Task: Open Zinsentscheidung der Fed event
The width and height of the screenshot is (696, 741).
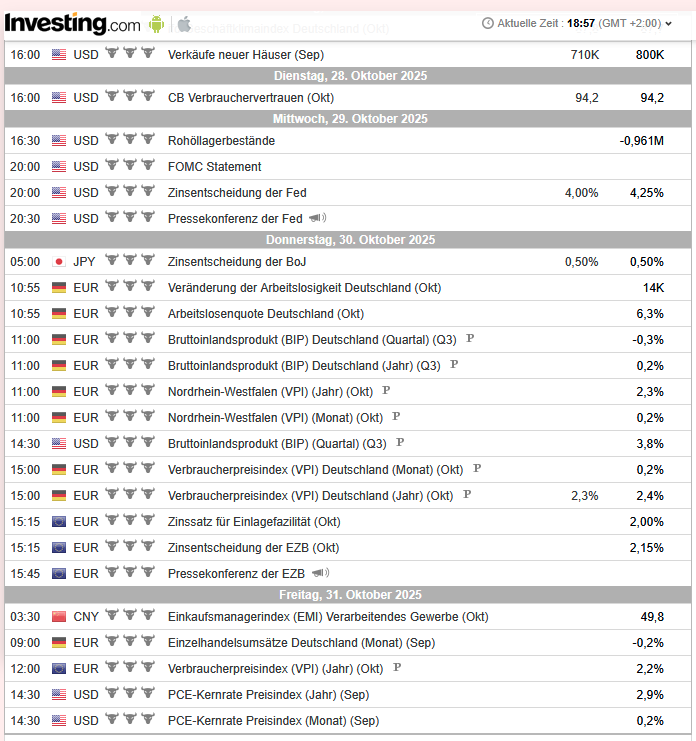Action: (237, 193)
